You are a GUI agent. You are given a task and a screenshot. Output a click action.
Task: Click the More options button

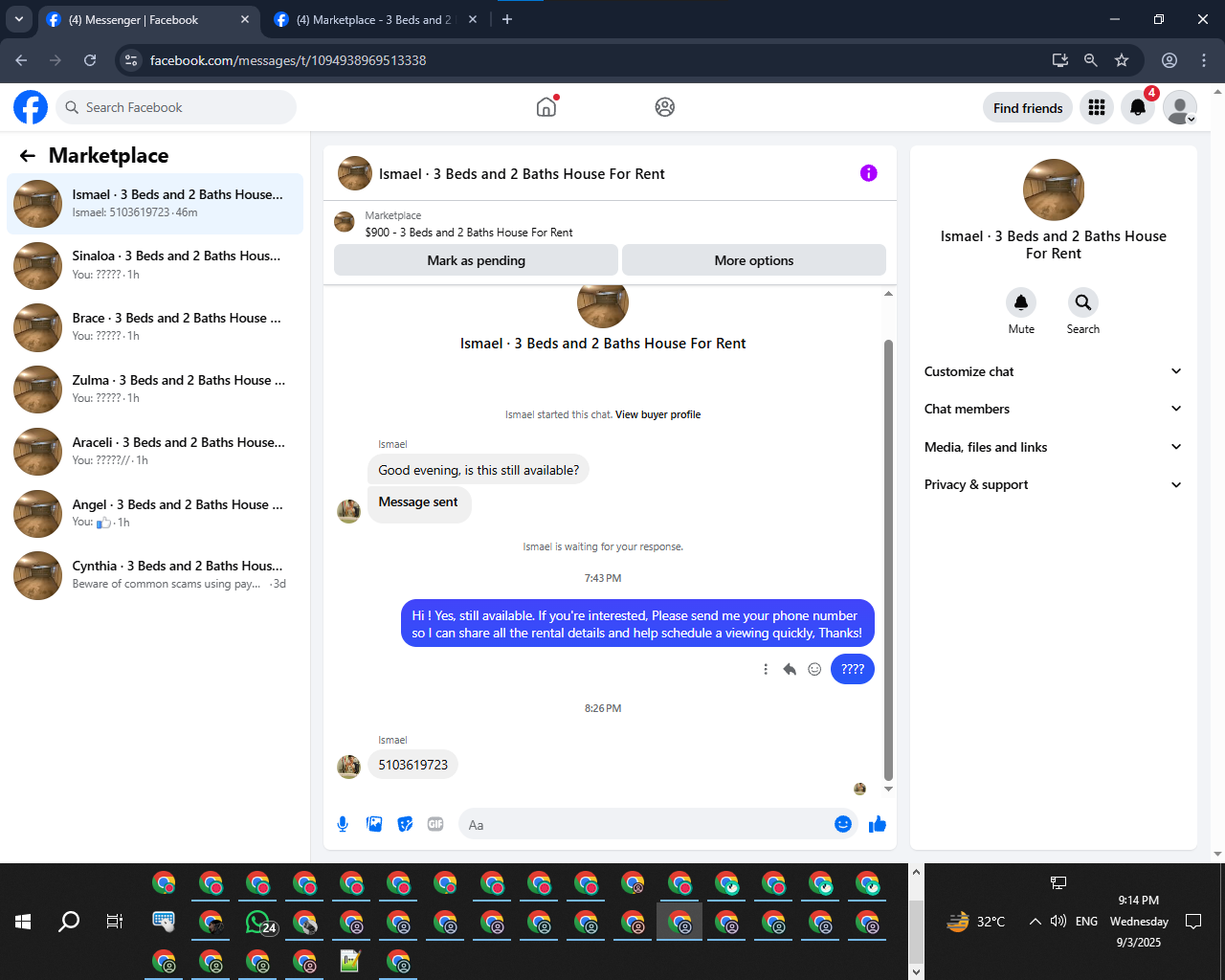tap(754, 260)
